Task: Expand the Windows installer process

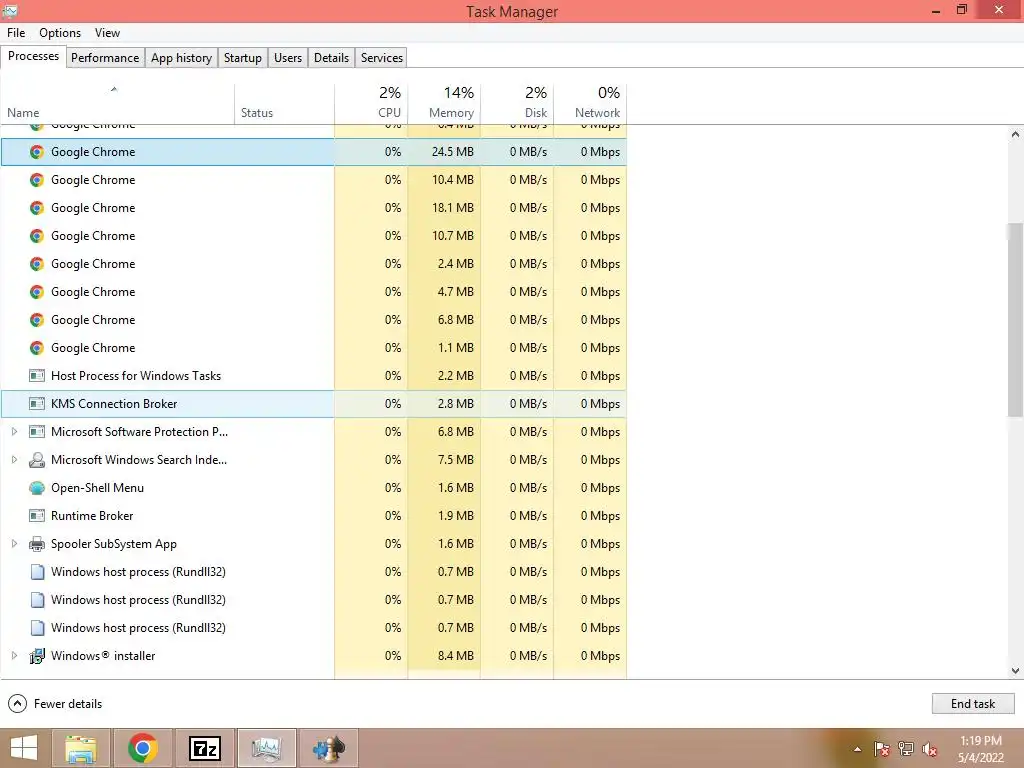Action: pyautogui.click(x=14, y=656)
